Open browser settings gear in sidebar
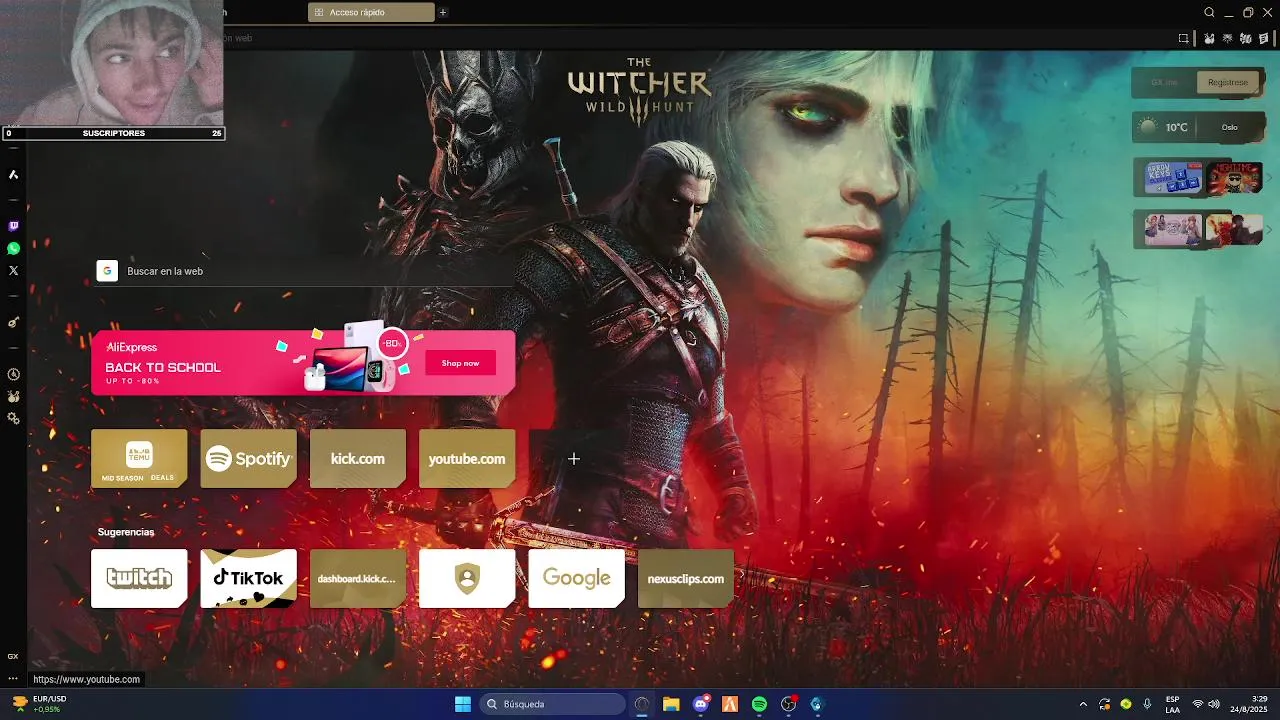The width and height of the screenshot is (1280, 720). tap(13, 419)
